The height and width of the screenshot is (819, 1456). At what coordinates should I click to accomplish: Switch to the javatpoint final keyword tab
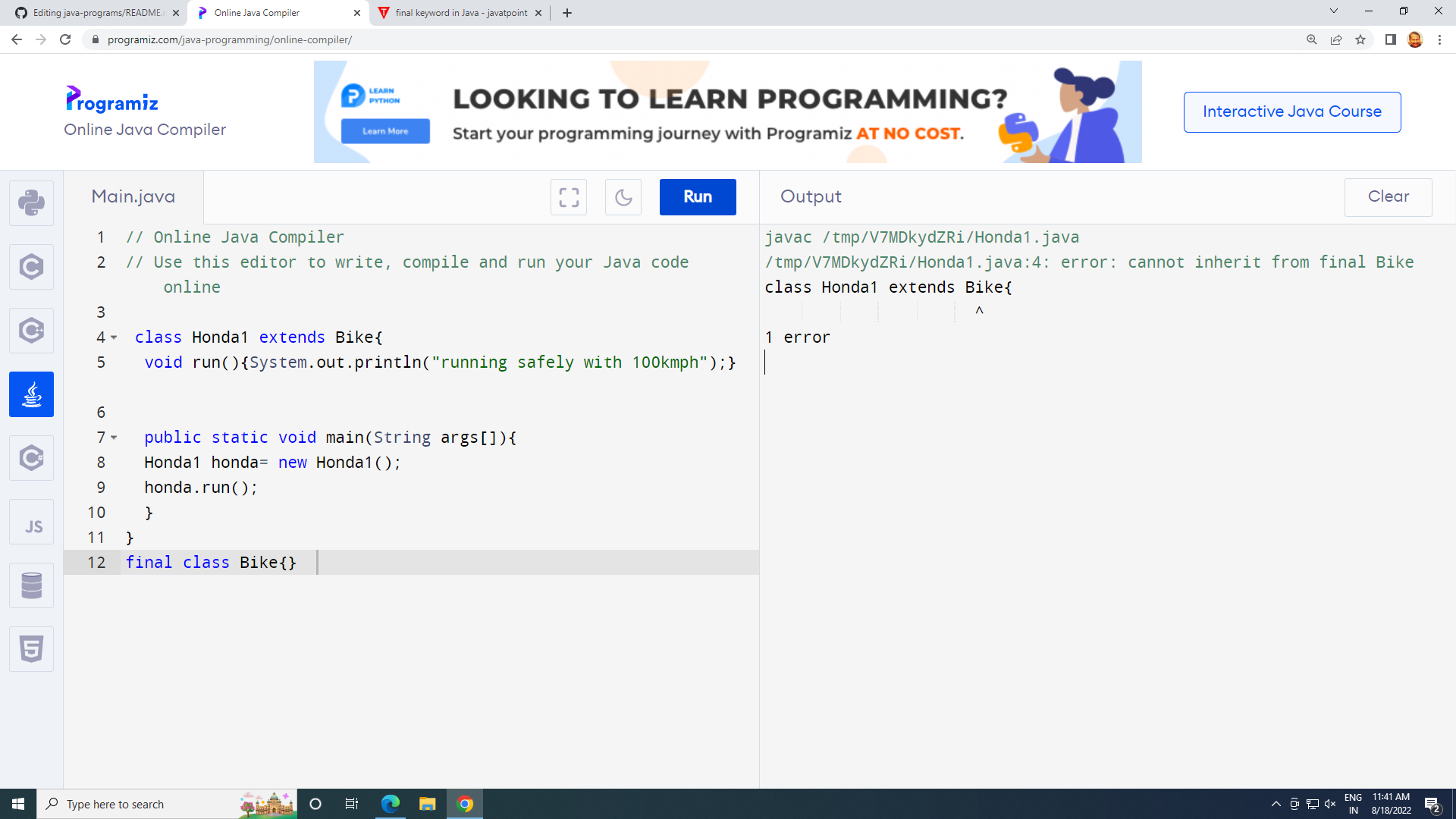pos(455,13)
